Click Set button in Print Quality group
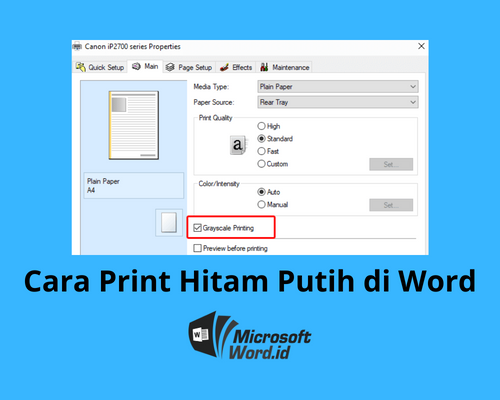The width and height of the screenshot is (500, 400). (391, 164)
